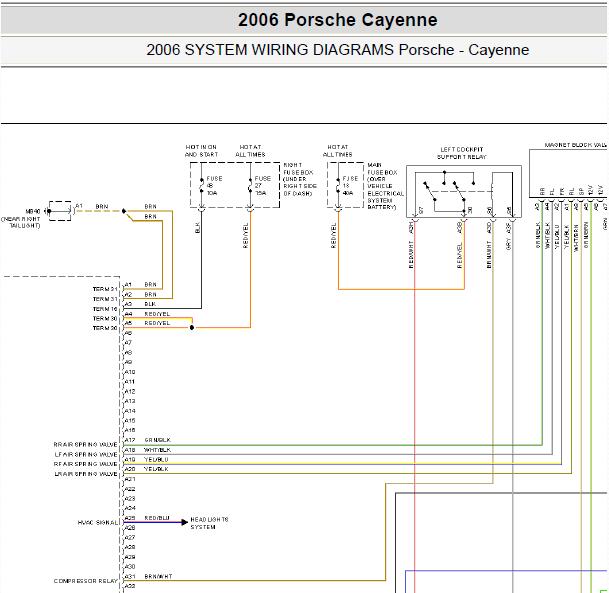Click the "RED/YEL" splice dot near pin A5
Viewport: 609px width, 593px height.
click(192, 328)
